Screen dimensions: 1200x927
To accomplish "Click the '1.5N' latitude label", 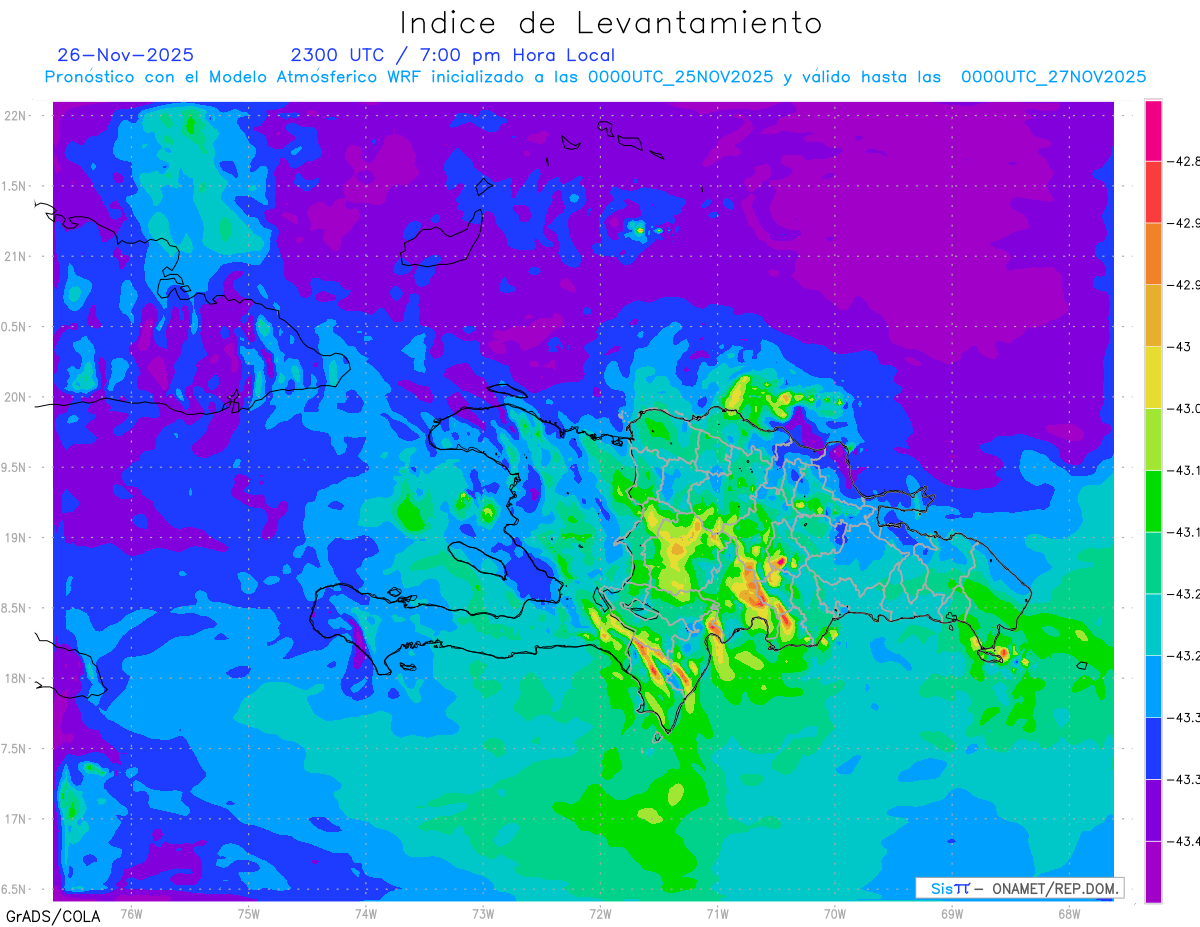I will 15,186.
